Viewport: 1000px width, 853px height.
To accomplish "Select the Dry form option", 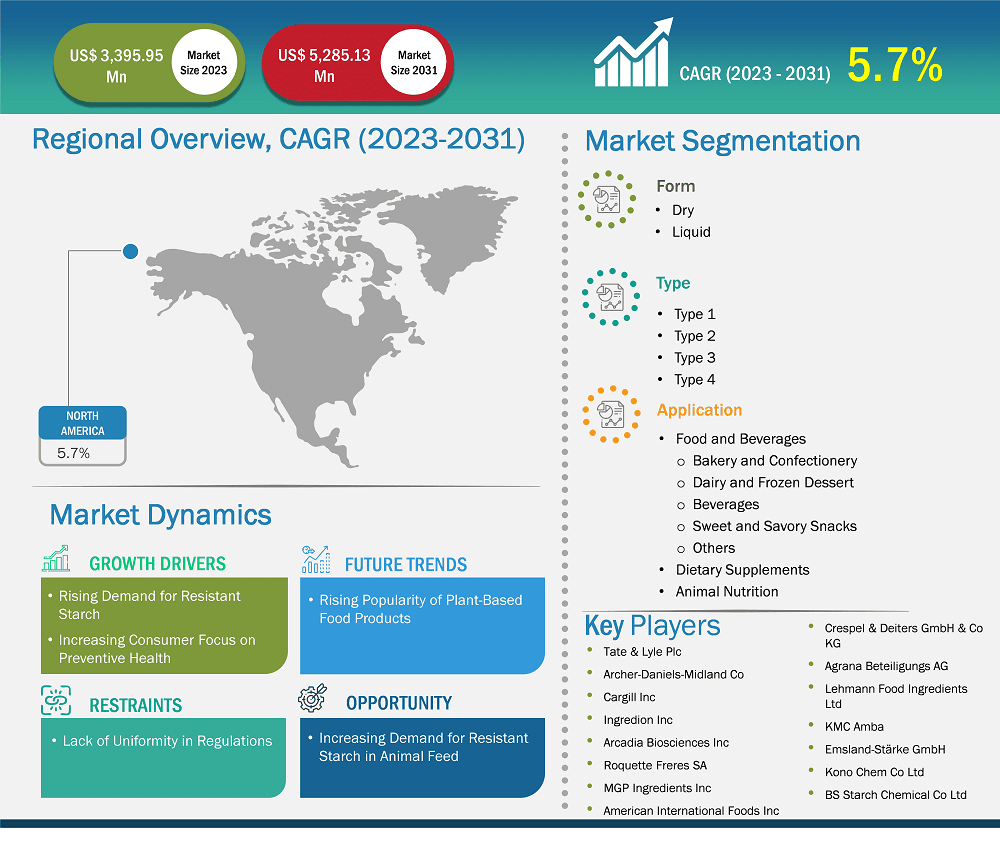I will [685, 210].
